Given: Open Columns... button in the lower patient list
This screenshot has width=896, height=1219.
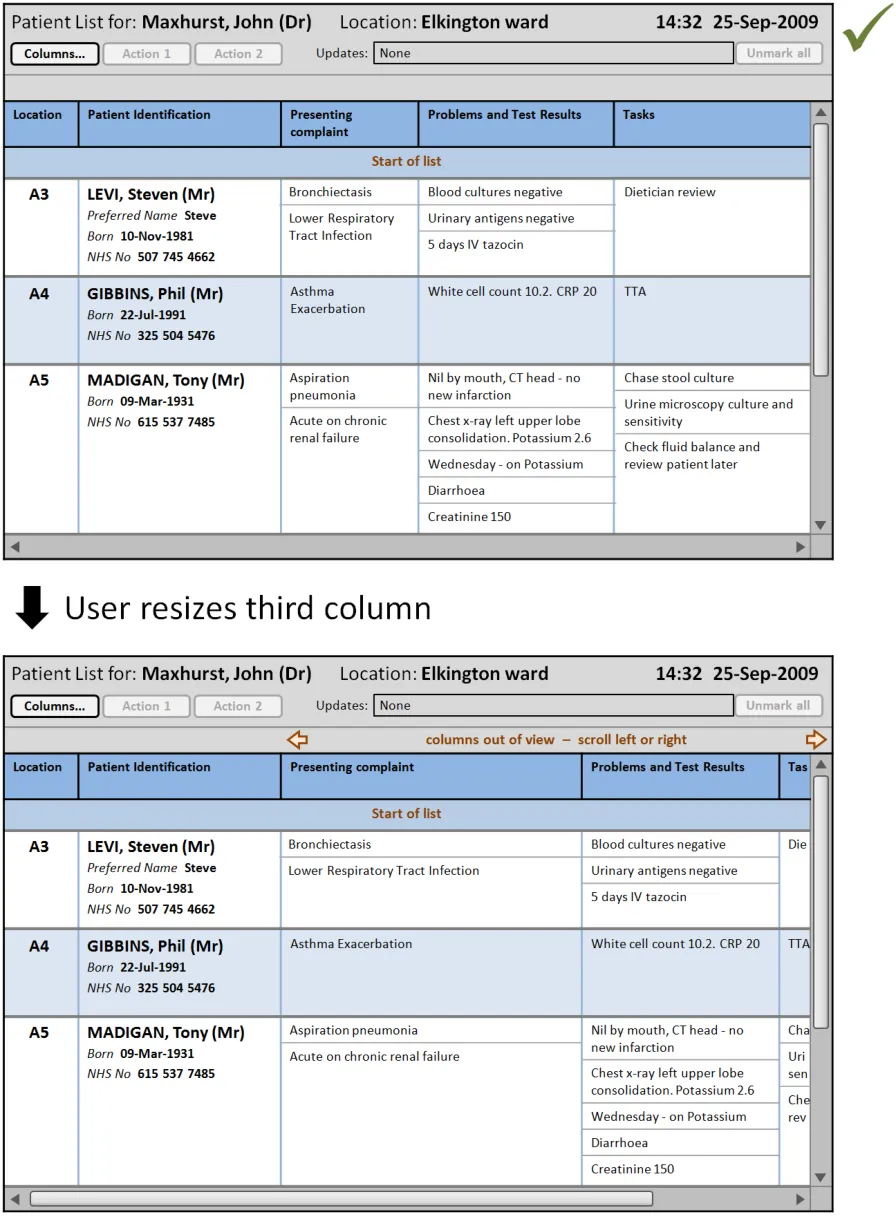Looking at the screenshot, I should pos(55,706).
